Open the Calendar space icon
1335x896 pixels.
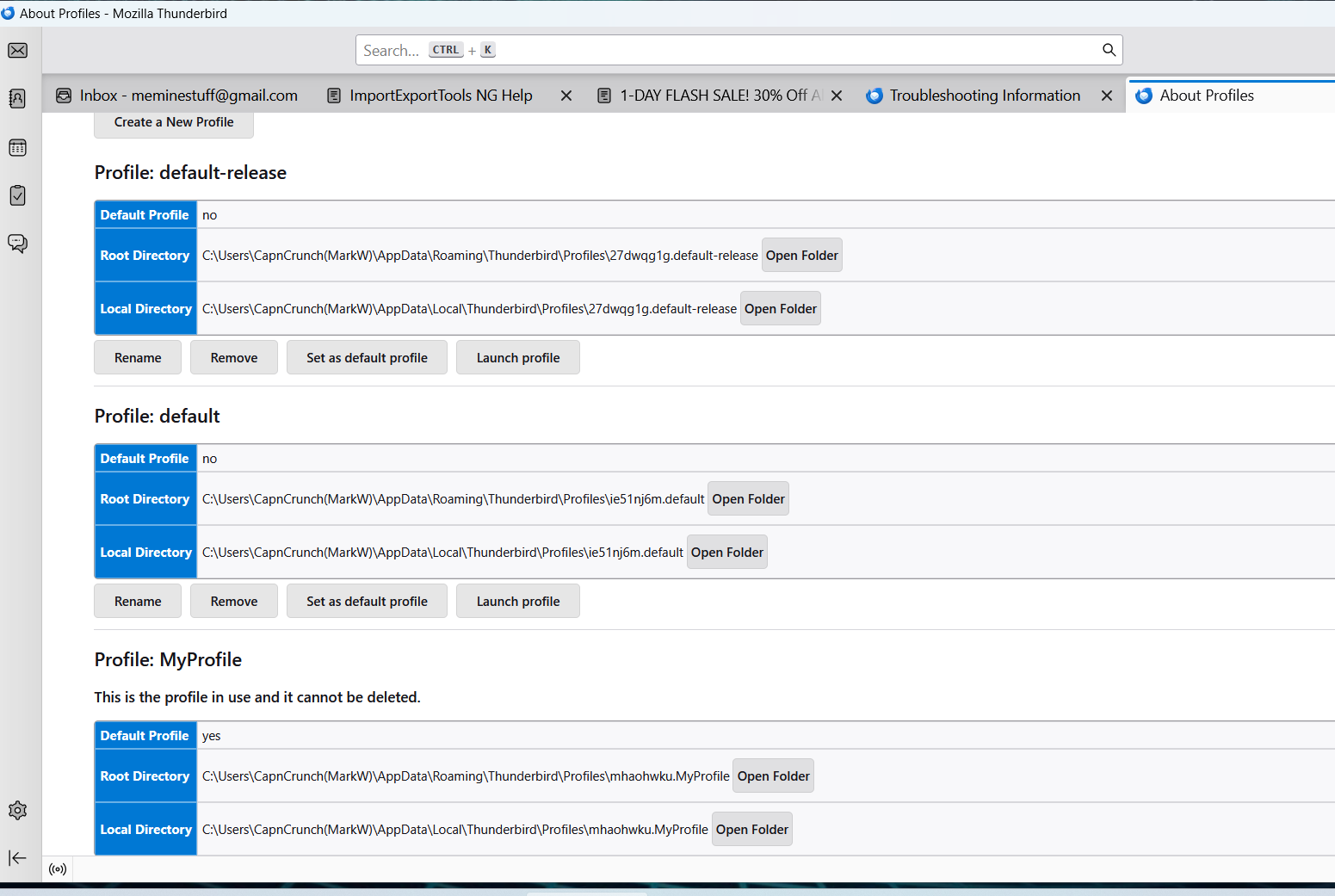[17, 148]
